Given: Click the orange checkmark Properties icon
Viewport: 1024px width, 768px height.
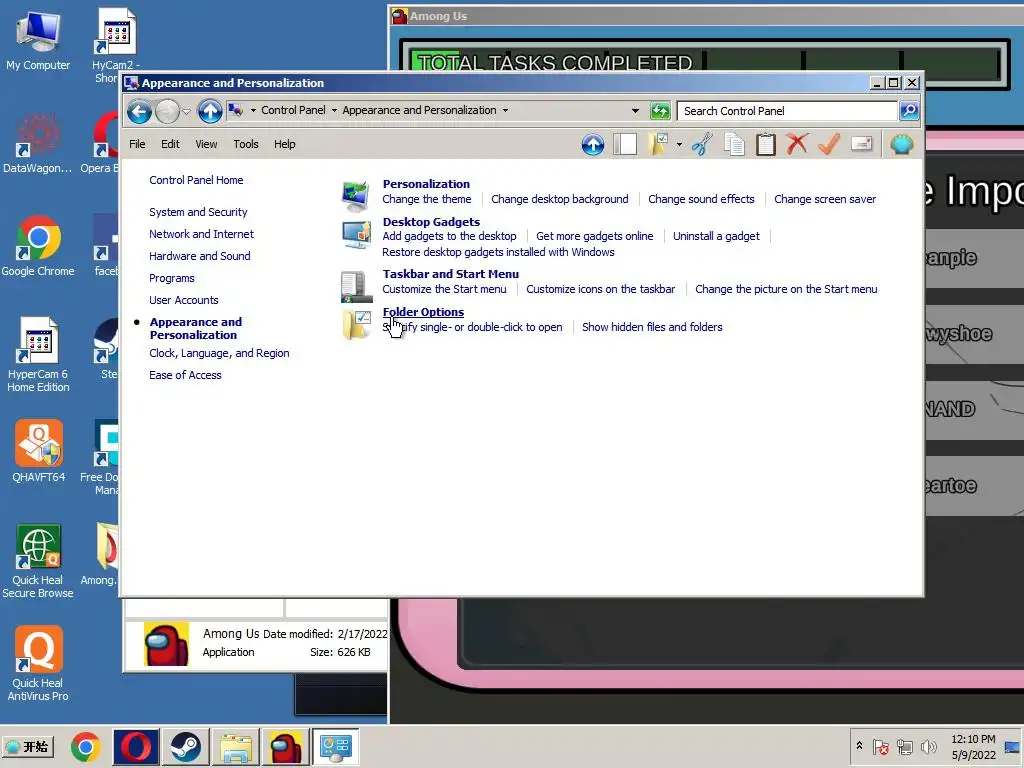Looking at the screenshot, I should [829, 144].
